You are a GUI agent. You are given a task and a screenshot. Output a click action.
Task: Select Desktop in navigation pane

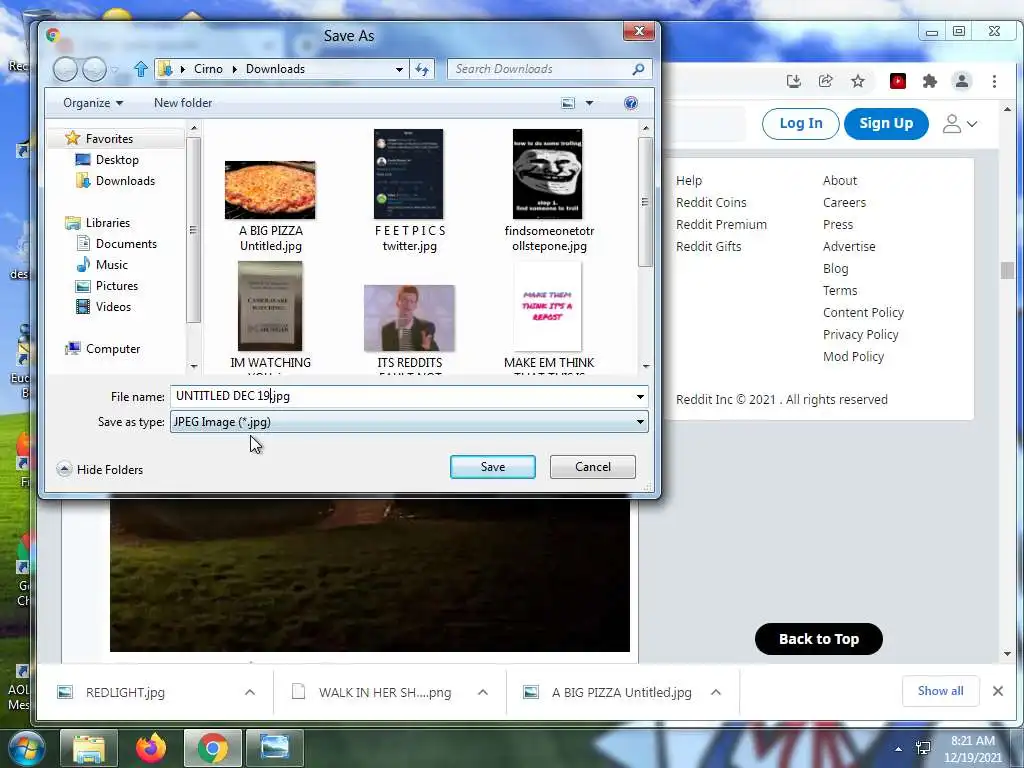click(x=117, y=160)
